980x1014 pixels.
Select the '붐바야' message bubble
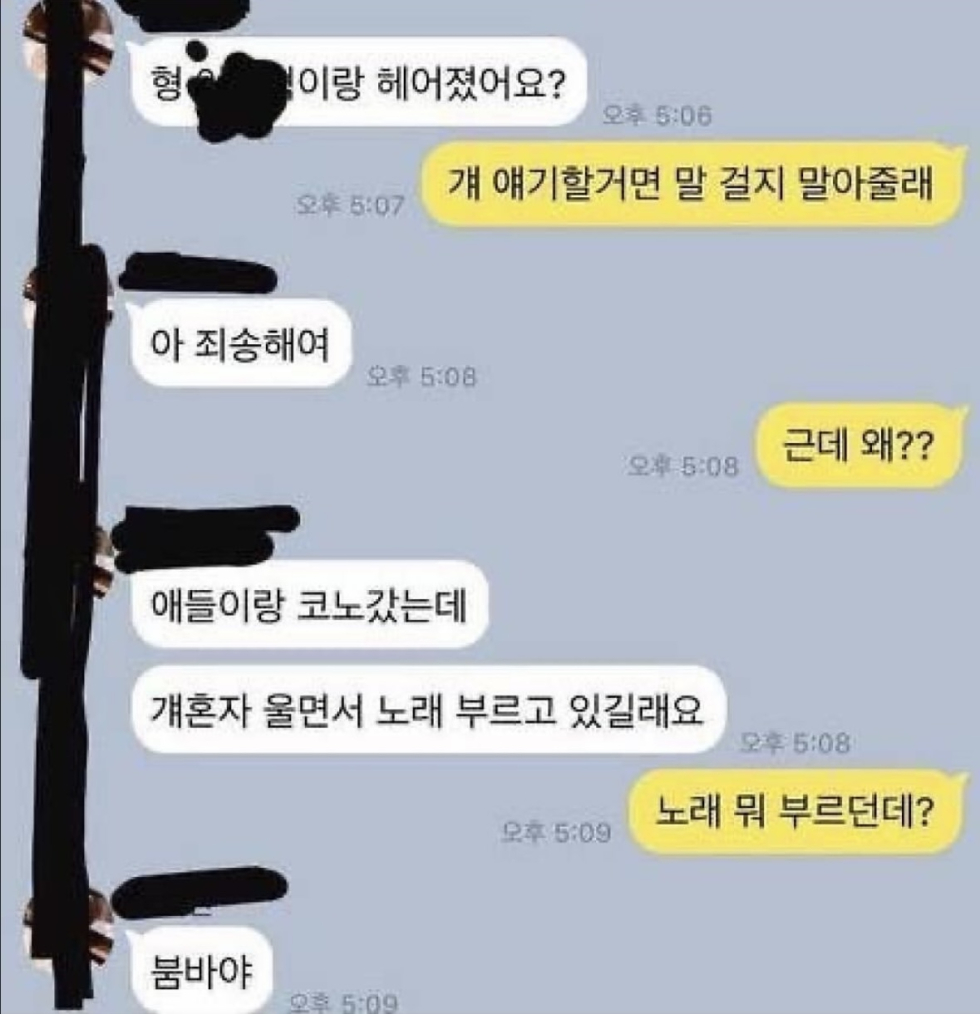click(201, 970)
